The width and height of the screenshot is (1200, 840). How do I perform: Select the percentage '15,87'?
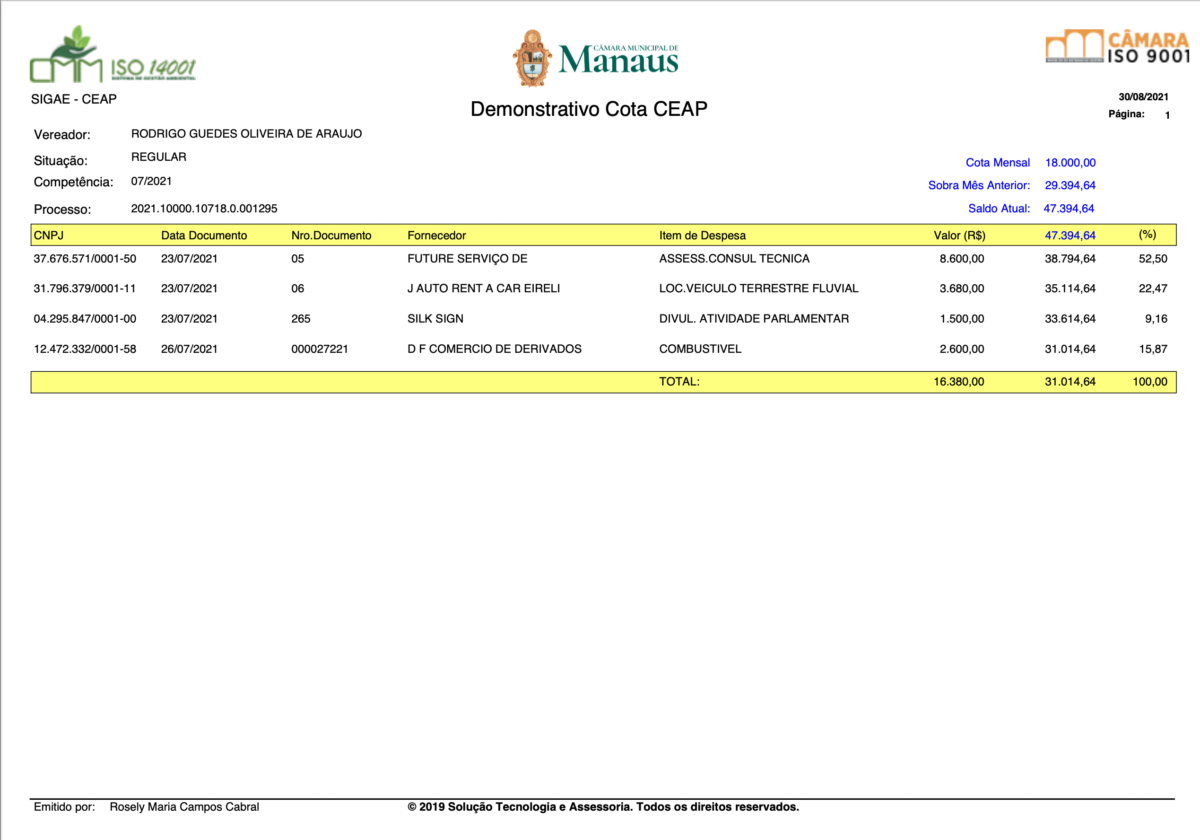tap(1153, 349)
